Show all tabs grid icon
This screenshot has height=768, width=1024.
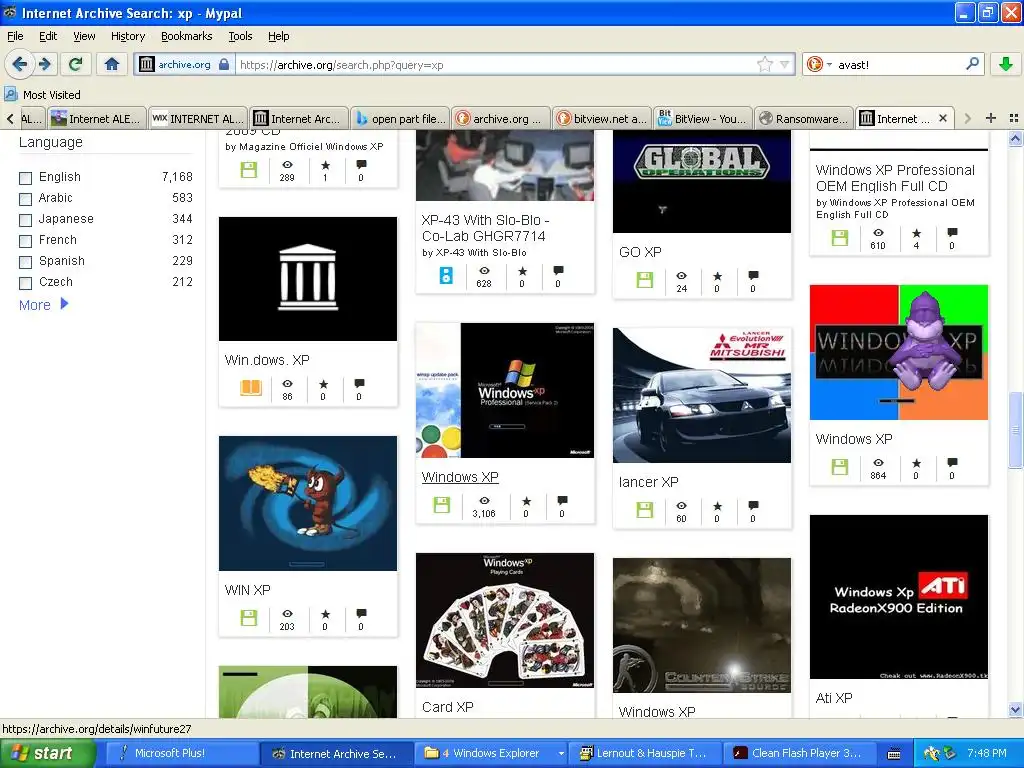1014,118
